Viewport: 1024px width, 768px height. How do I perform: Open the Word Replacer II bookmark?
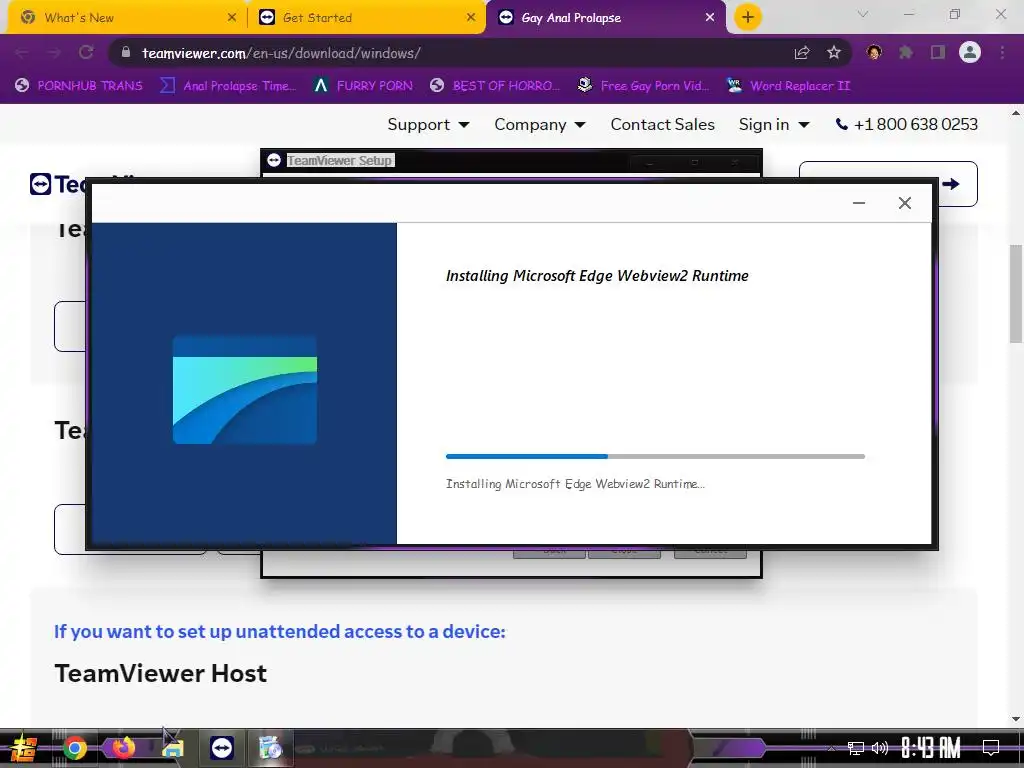pyautogui.click(x=788, y=86)
